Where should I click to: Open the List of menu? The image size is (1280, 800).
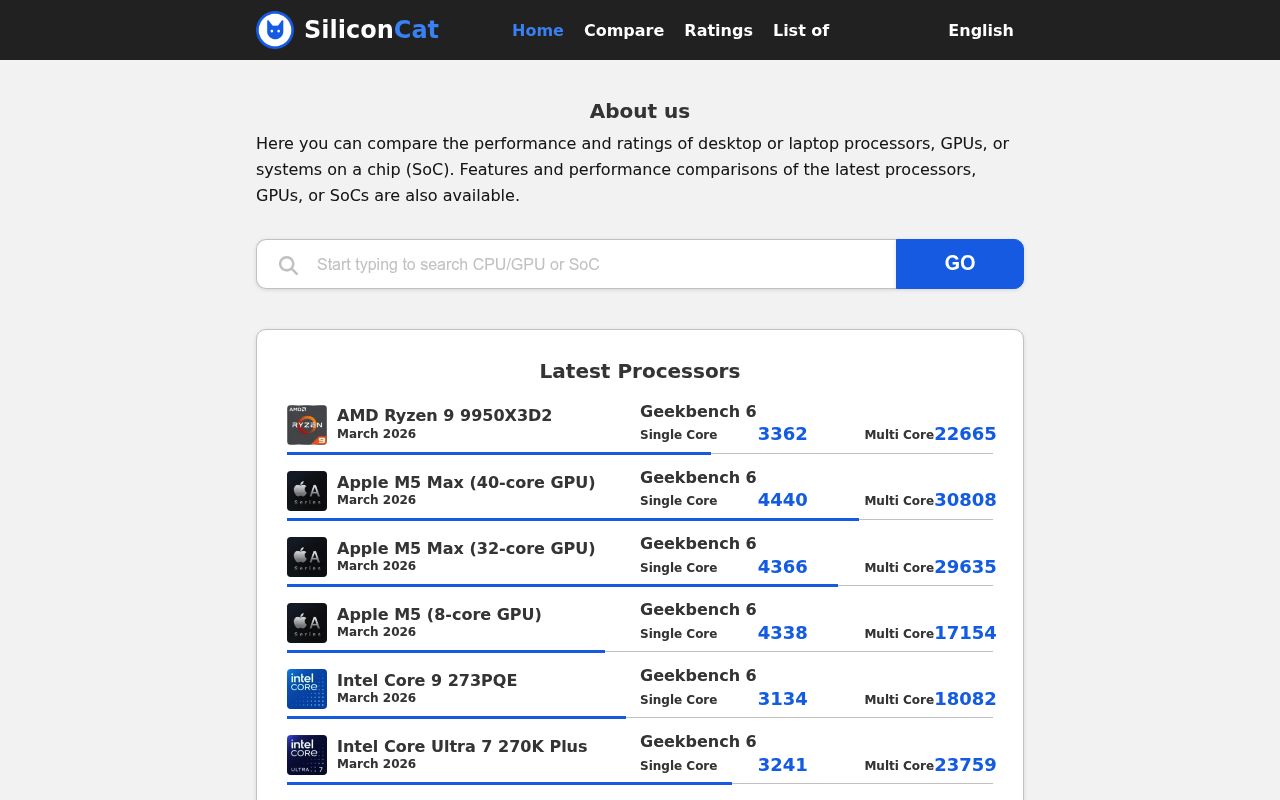tap(801, 30)
